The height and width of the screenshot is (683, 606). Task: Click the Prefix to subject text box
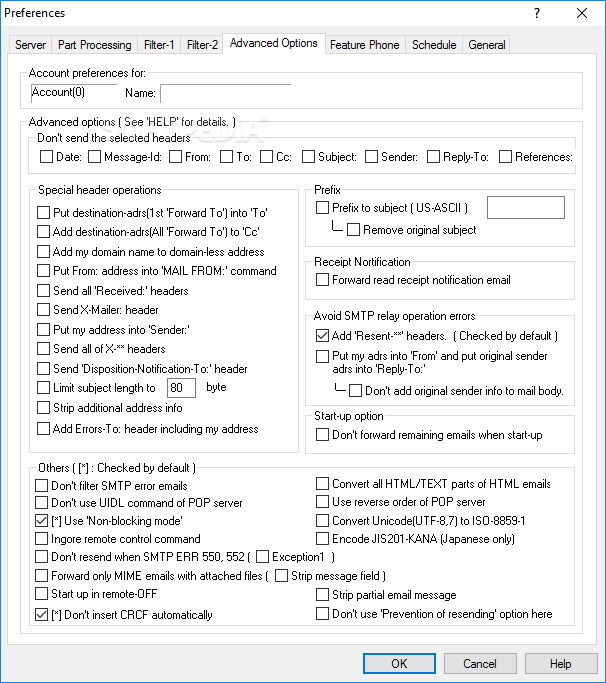pos(526,207)
